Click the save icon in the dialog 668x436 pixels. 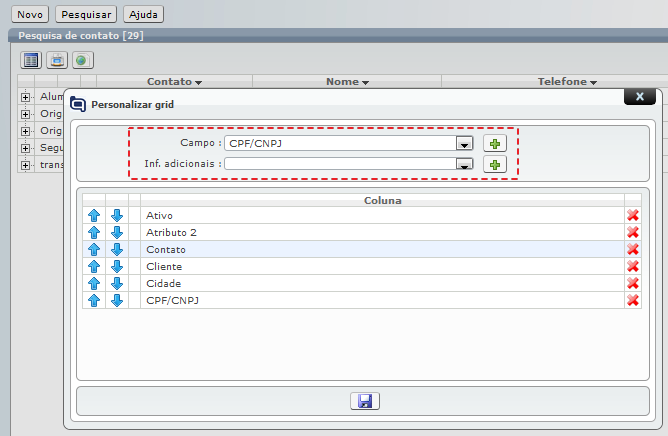click(x=364, y=401)
